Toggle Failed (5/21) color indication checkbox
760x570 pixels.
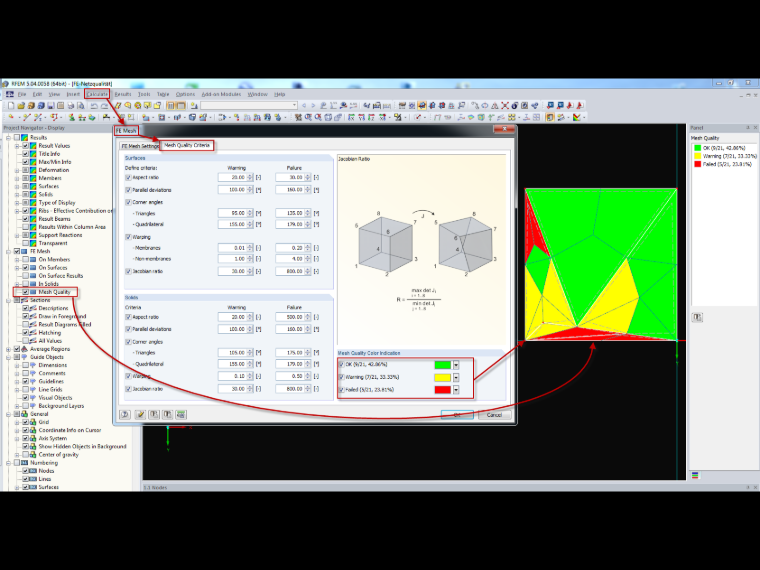click(x=342, y=390)
